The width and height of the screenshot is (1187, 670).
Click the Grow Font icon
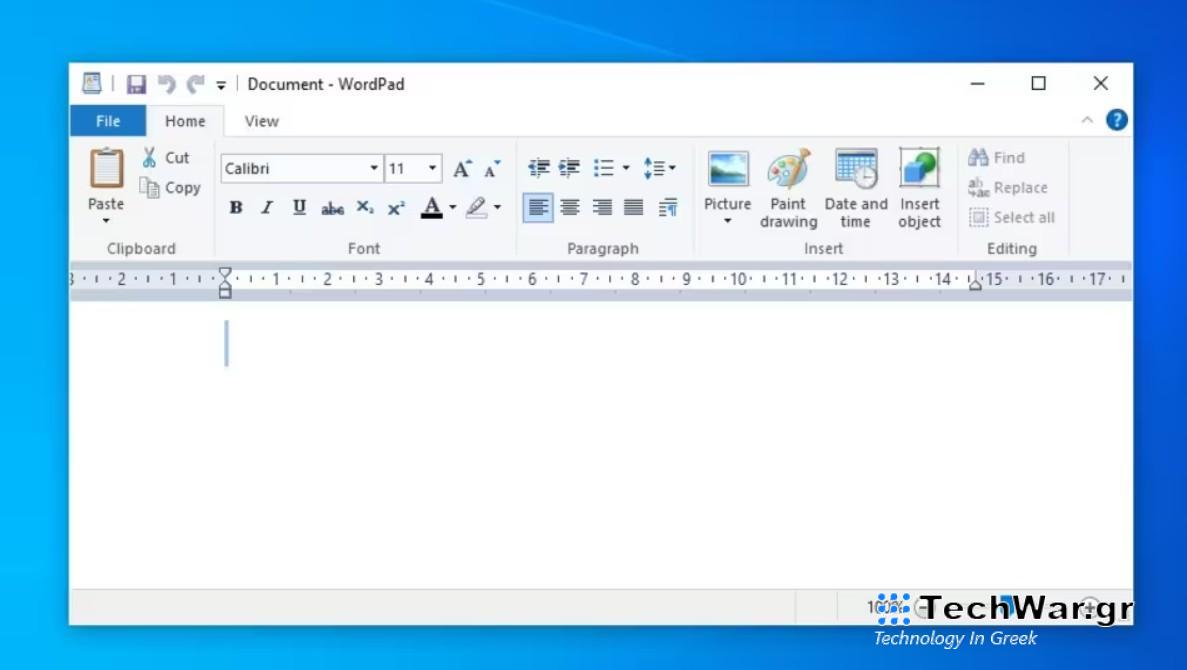pyautogui.click(x=461, y=168)
